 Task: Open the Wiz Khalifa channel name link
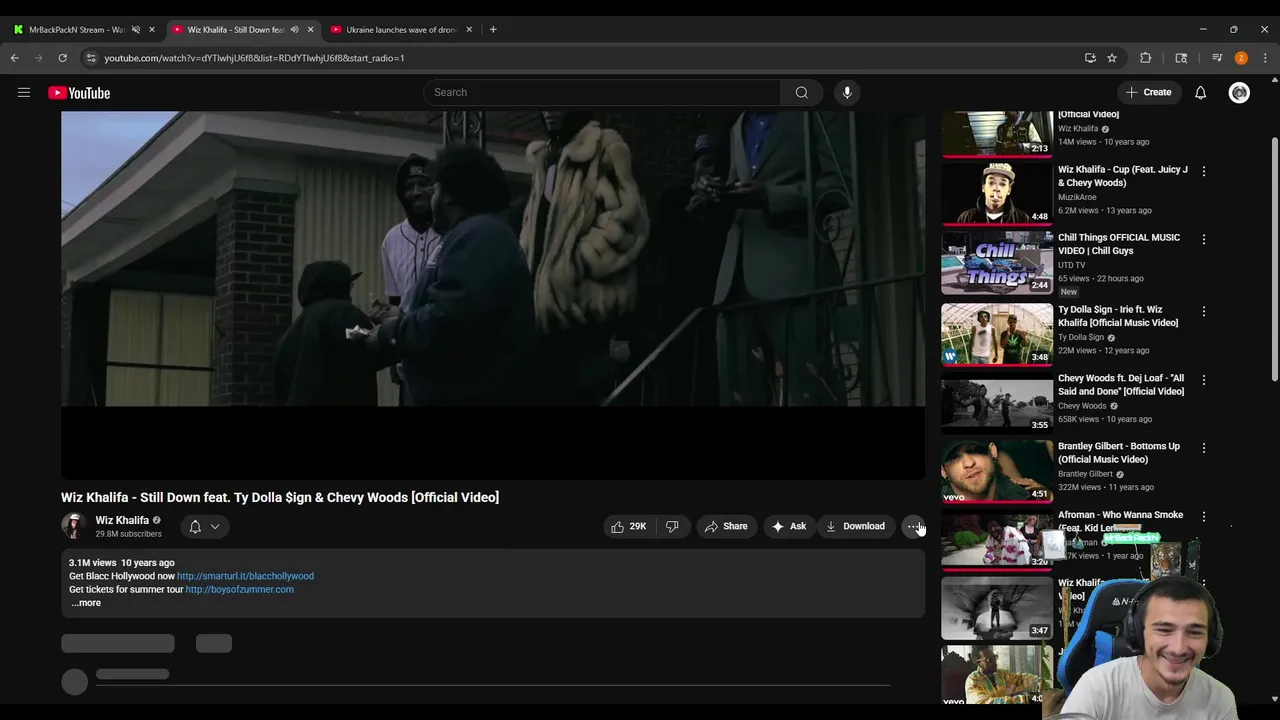coord(122,520)
